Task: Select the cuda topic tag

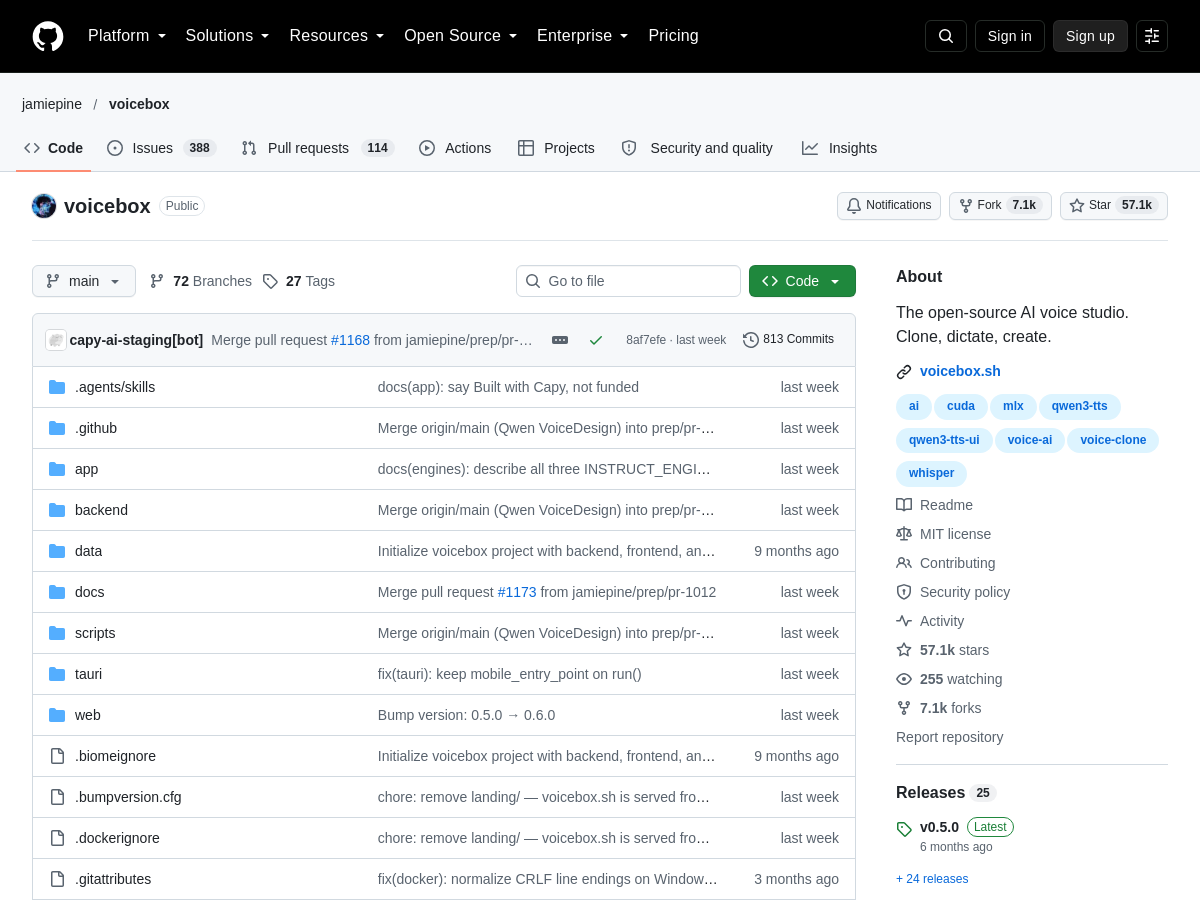Action: tap(961, 406)
